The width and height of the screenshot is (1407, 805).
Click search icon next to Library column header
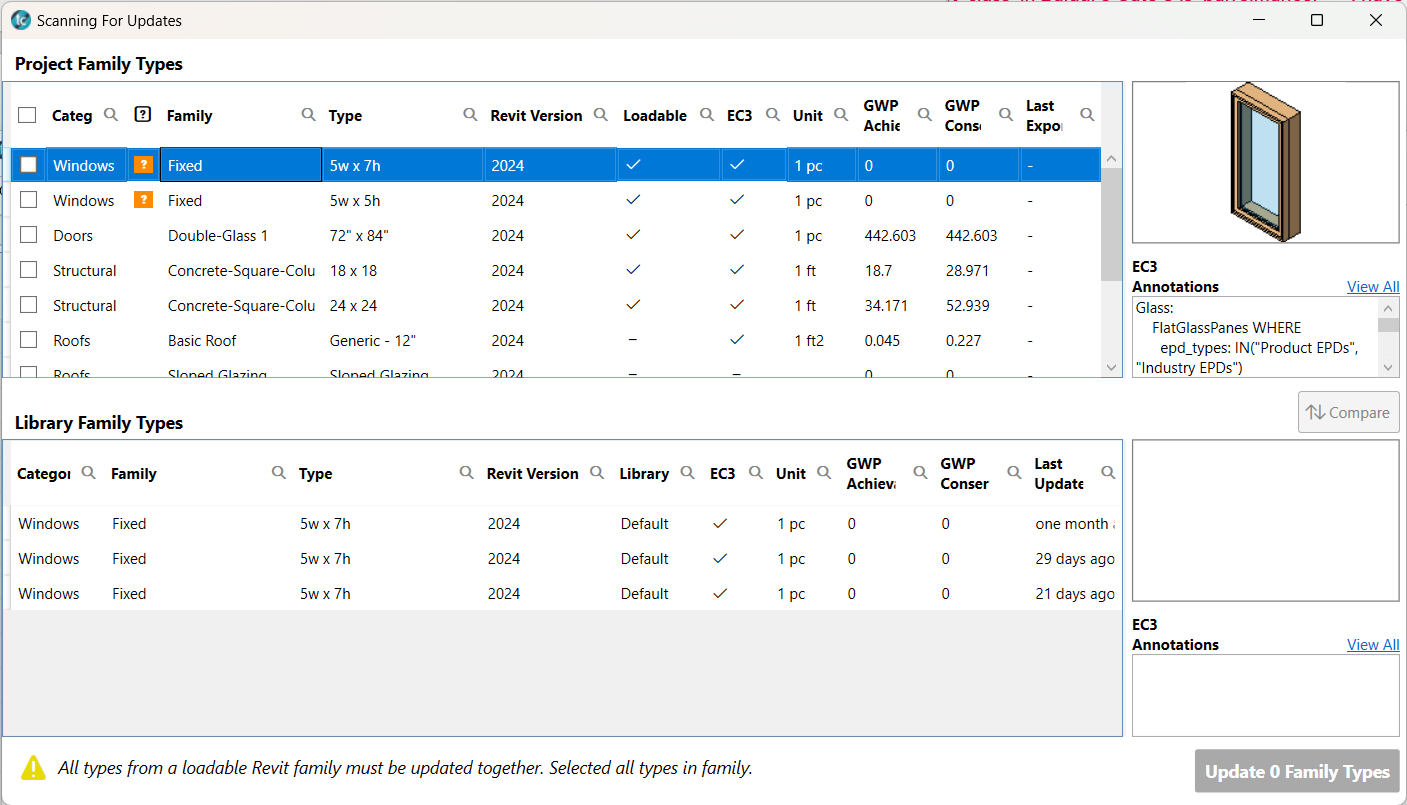pyautogui.click(x=688, y=473)
